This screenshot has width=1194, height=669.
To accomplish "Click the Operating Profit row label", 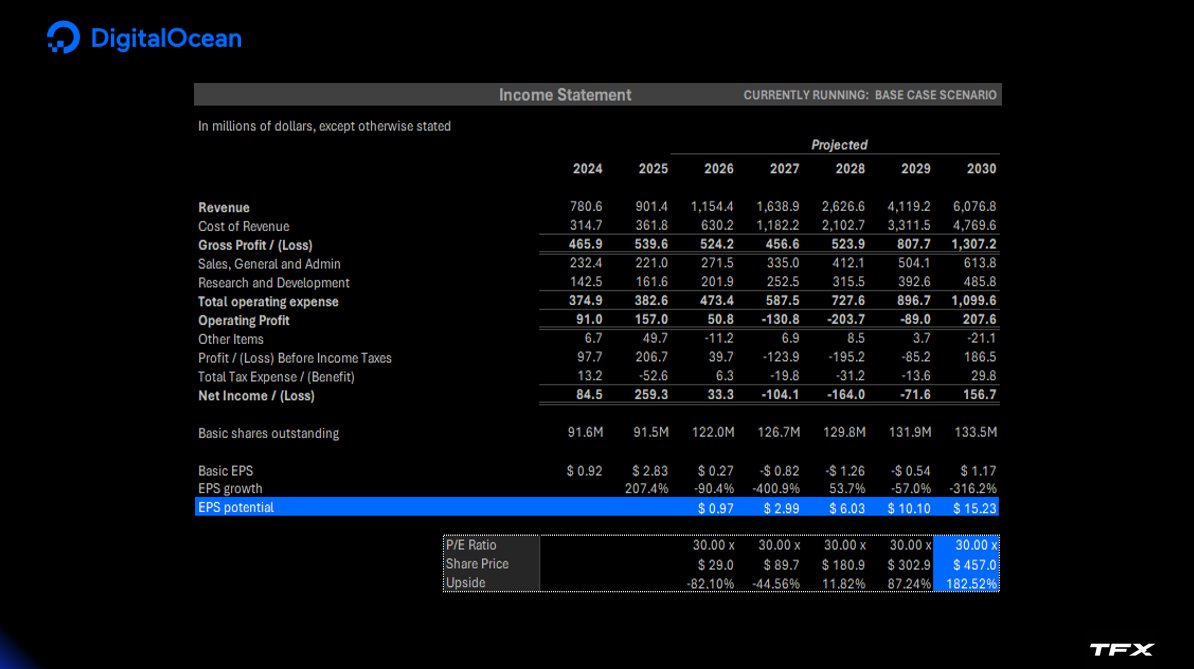I will 244,320.
